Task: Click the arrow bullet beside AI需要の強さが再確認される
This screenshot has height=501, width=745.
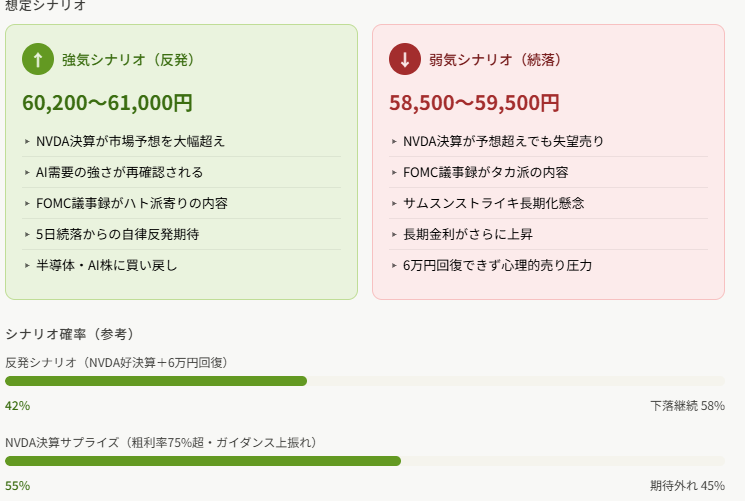Action: [x=27, y=172]
